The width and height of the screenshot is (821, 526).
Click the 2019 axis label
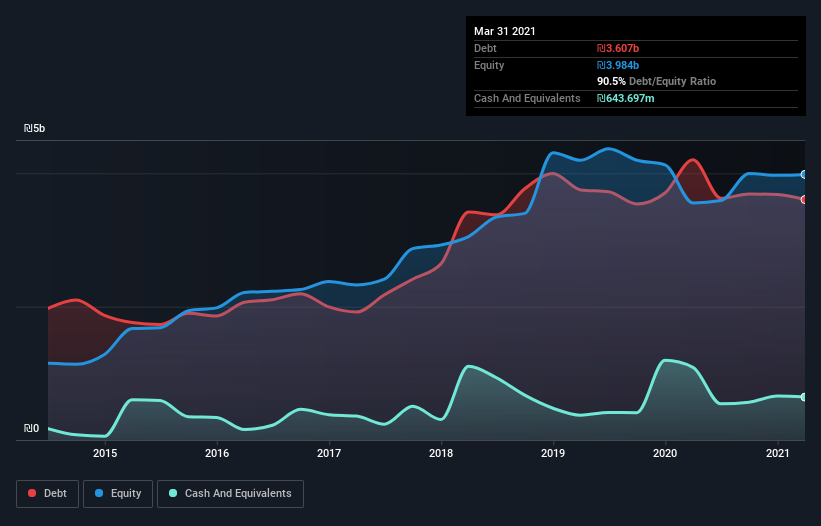click(x=553, y=453)
